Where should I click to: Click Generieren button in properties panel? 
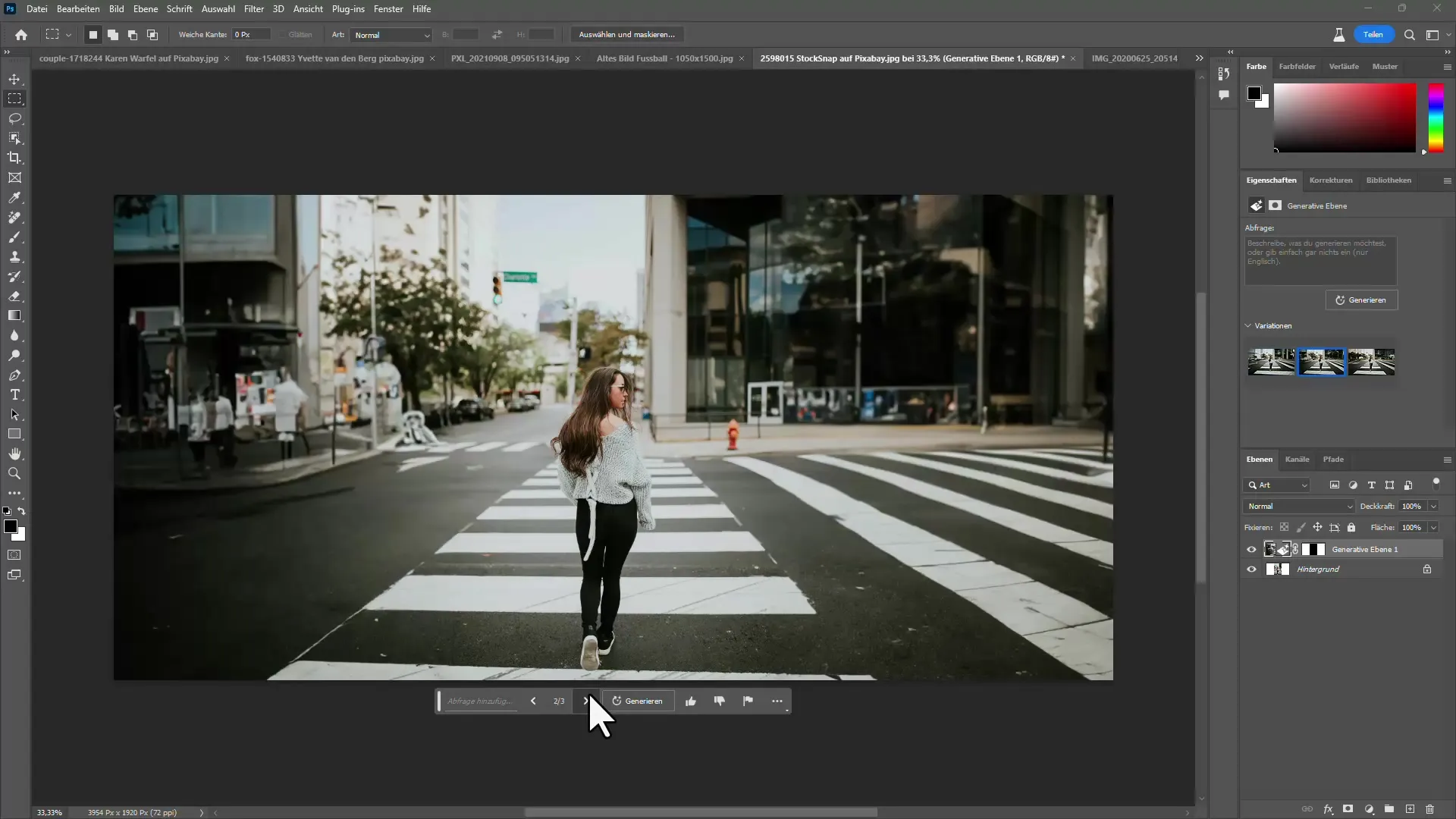[x=1362, y=300]
